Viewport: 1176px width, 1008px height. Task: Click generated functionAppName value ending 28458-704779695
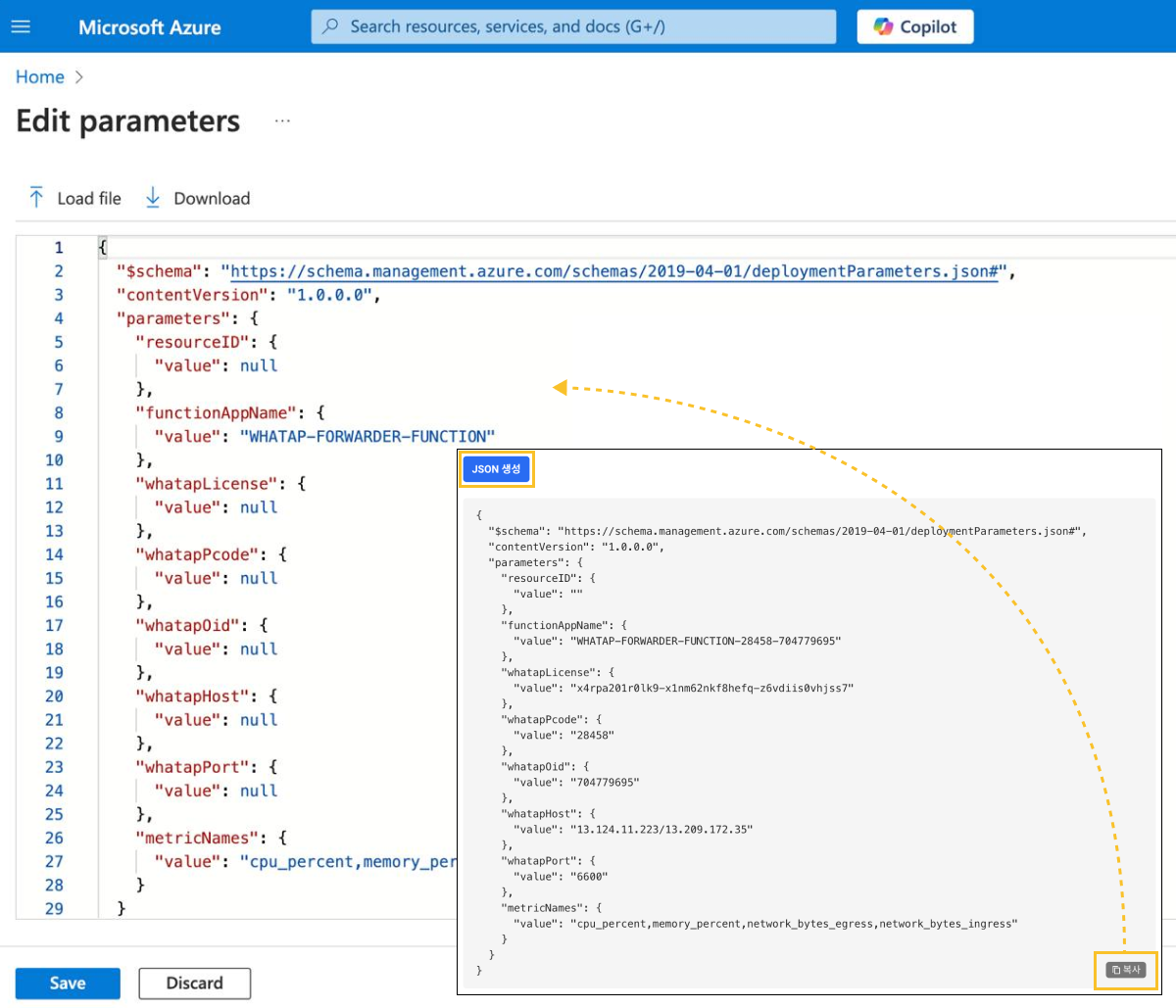pyautogui.click(x=706, y=641)
